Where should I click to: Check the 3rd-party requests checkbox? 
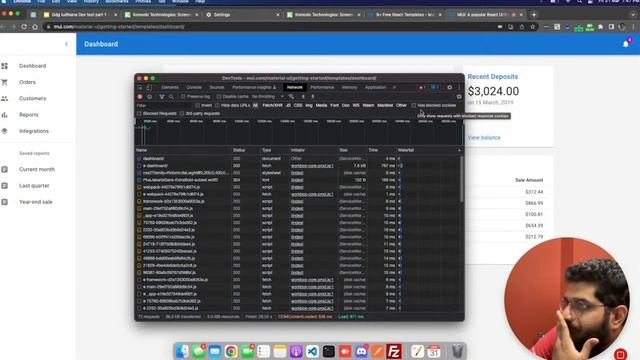click(x=182, y=113)
